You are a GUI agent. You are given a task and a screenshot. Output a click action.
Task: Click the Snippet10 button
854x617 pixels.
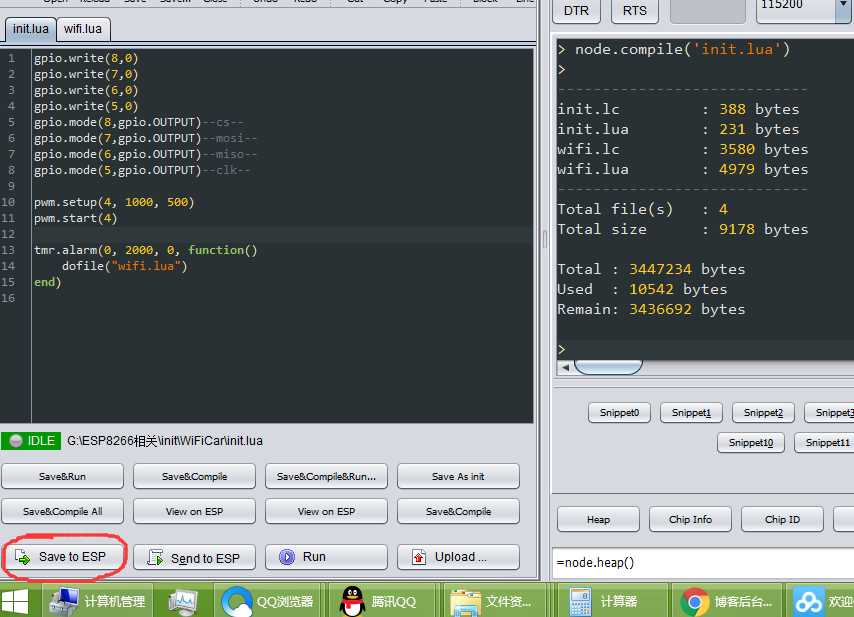[x=751, y=443]
